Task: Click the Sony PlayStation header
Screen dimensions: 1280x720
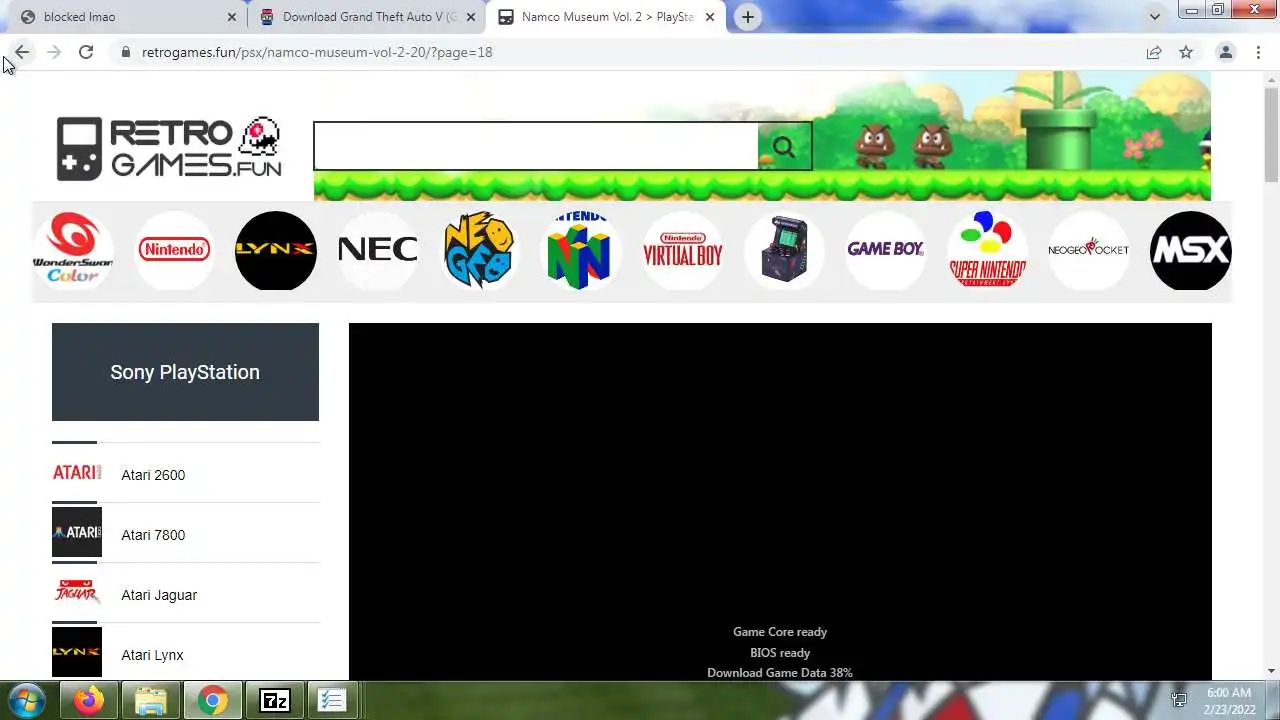Action: pos(185,372)
